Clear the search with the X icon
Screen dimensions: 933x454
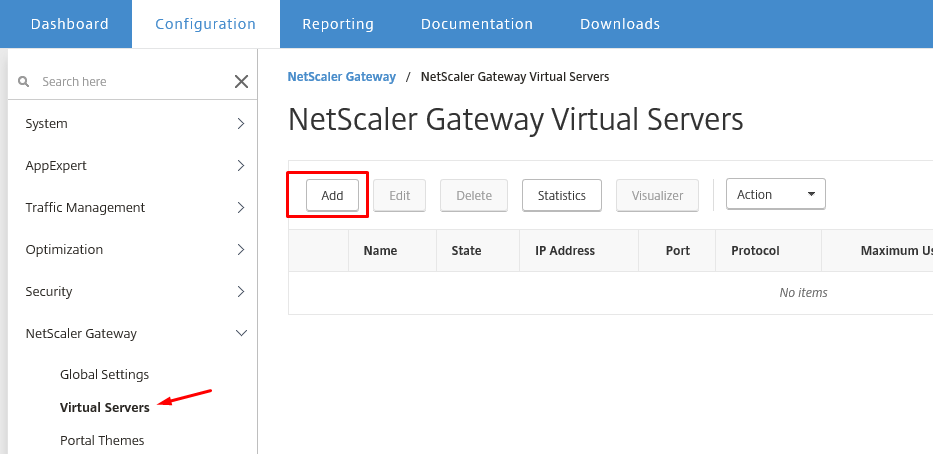(241, 82)
